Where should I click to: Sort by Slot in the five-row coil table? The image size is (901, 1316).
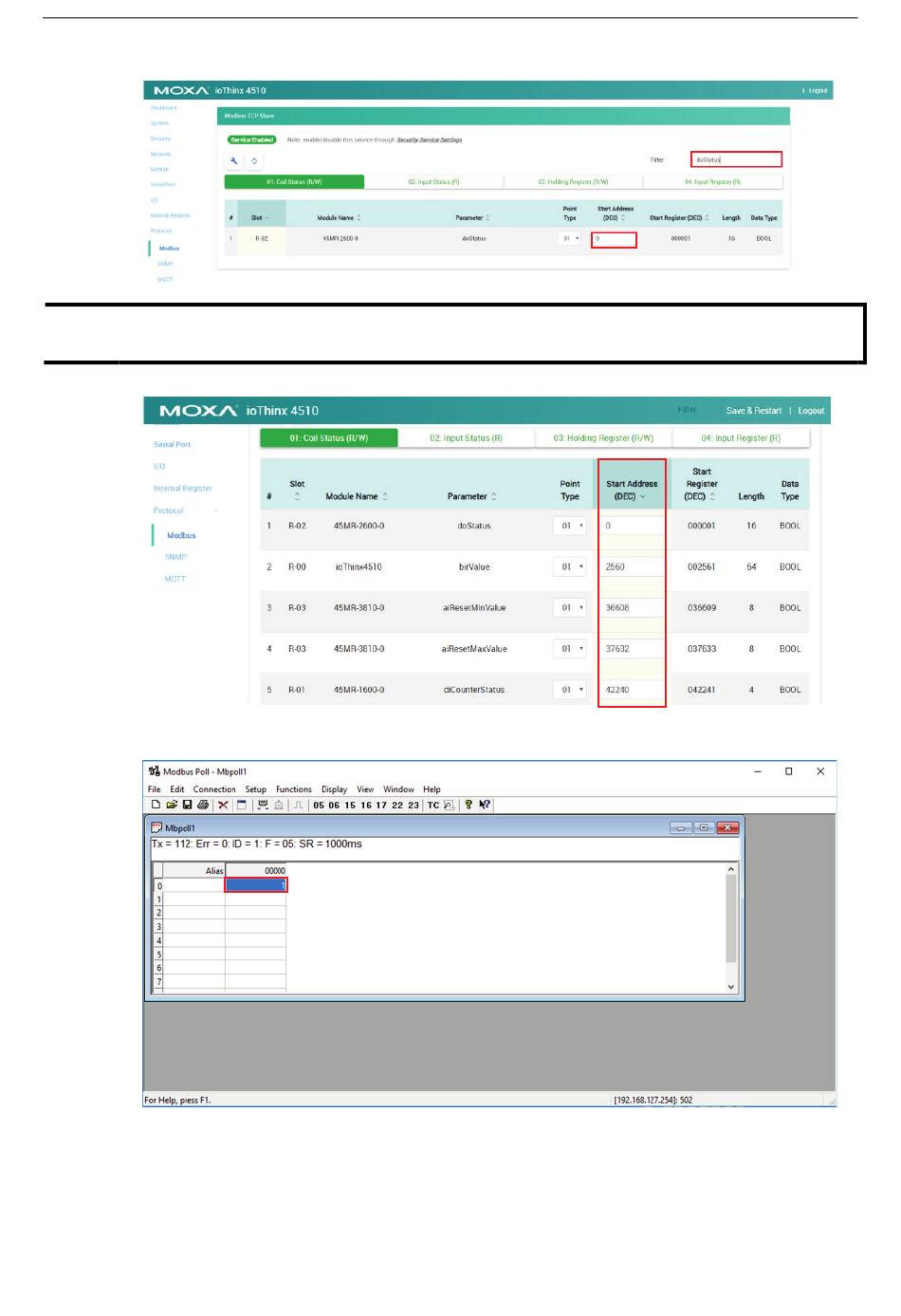(297, 490)
